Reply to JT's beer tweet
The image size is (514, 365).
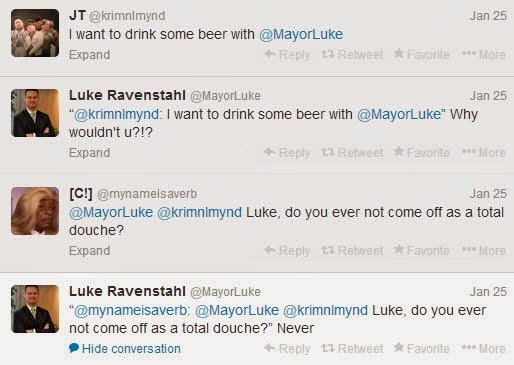click(x=287, y=55)
